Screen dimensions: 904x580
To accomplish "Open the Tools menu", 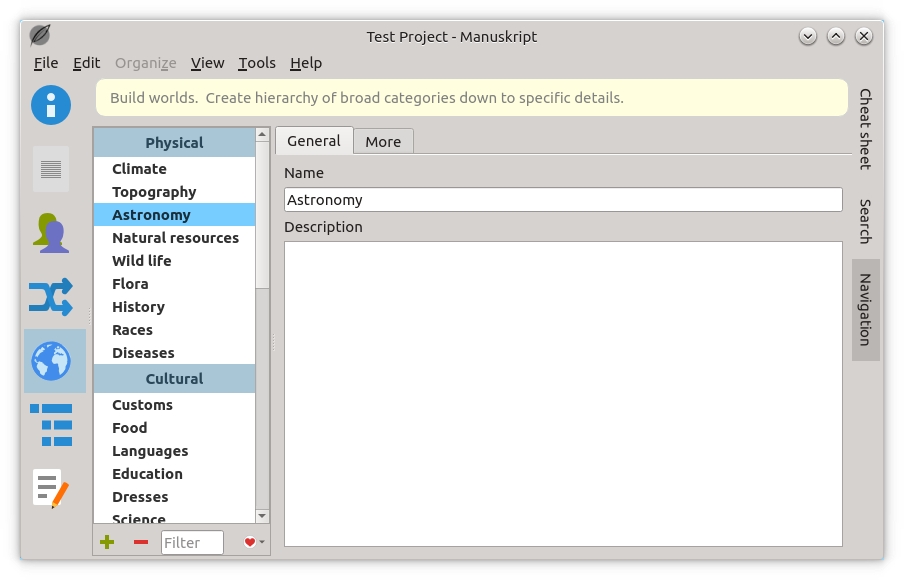I will [257, 63].
